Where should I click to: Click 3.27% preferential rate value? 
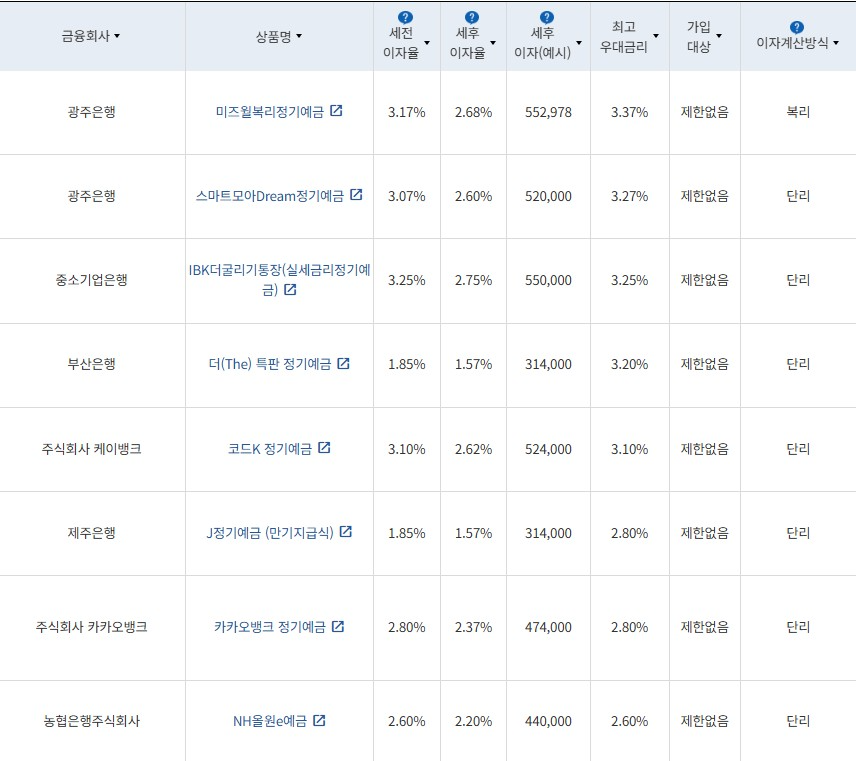tap(629, 197)
